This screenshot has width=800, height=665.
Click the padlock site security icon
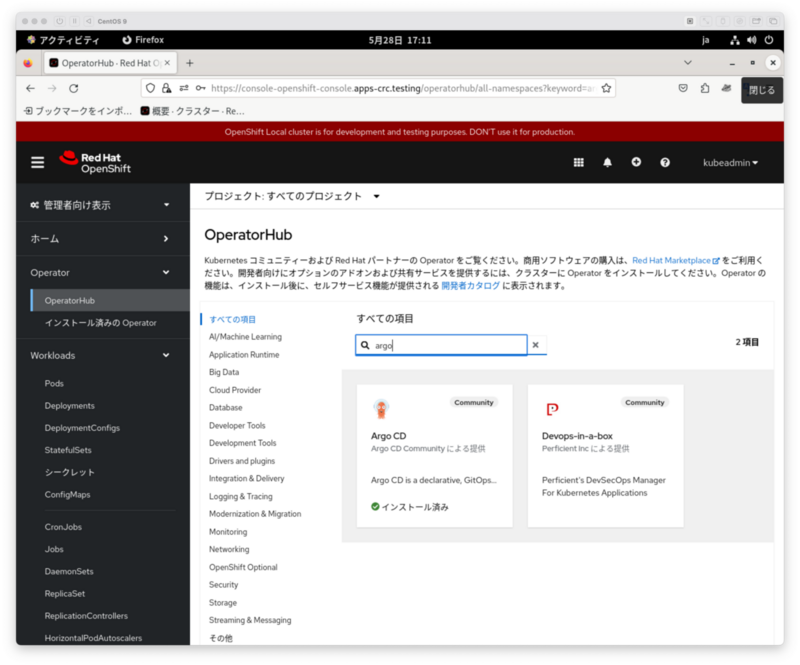click(x=166, y=88)
